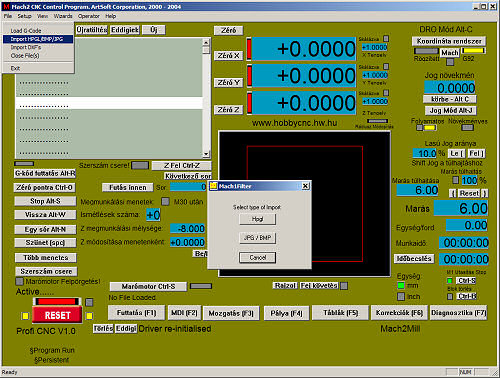This screenshot has height=378, width=500.
Task: Click the Hpgl import button
Action: [x=257, y=219]
